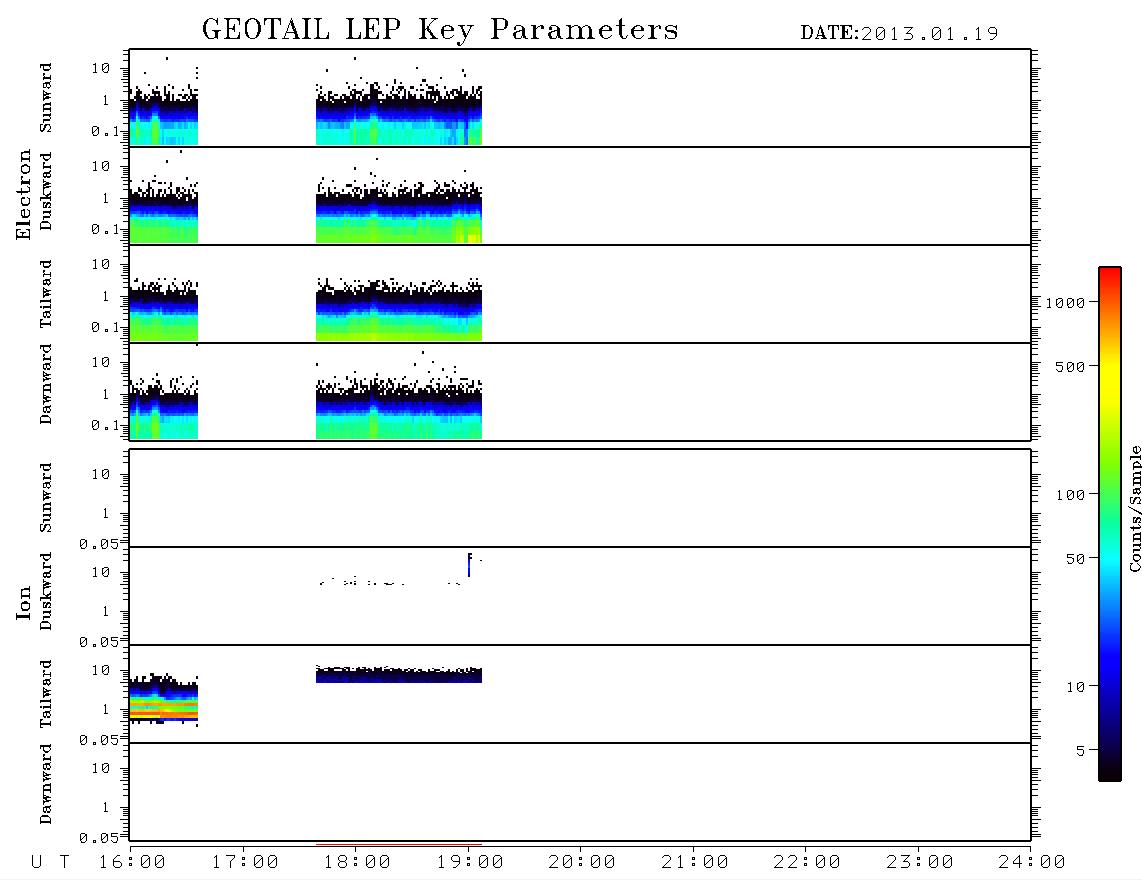Select the 19:00 time axis label
1142x880 pixels.
click(470, 863)
